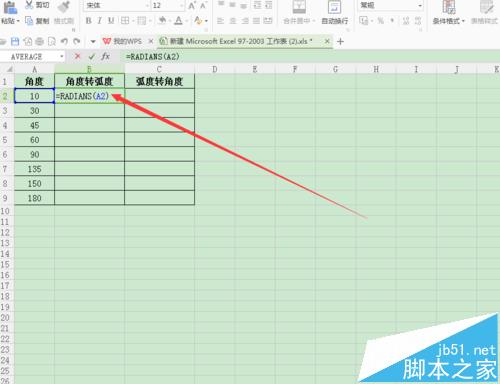This screenshot has height=384, width=500.
Task: Toggle underline formatting in ribbon
Action: pyautogui.click(x=111, y=21)
